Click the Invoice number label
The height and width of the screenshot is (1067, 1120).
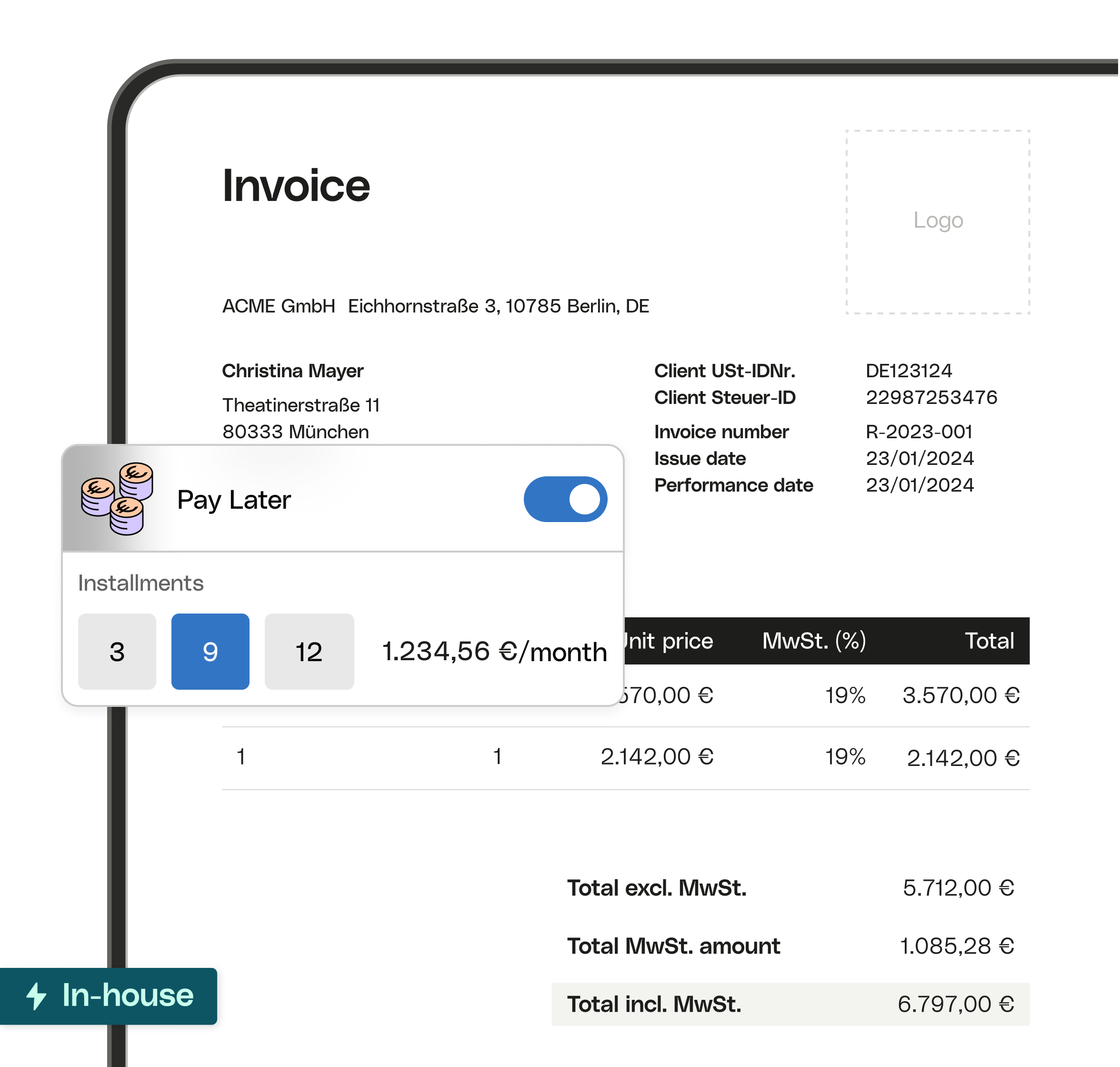721,432
